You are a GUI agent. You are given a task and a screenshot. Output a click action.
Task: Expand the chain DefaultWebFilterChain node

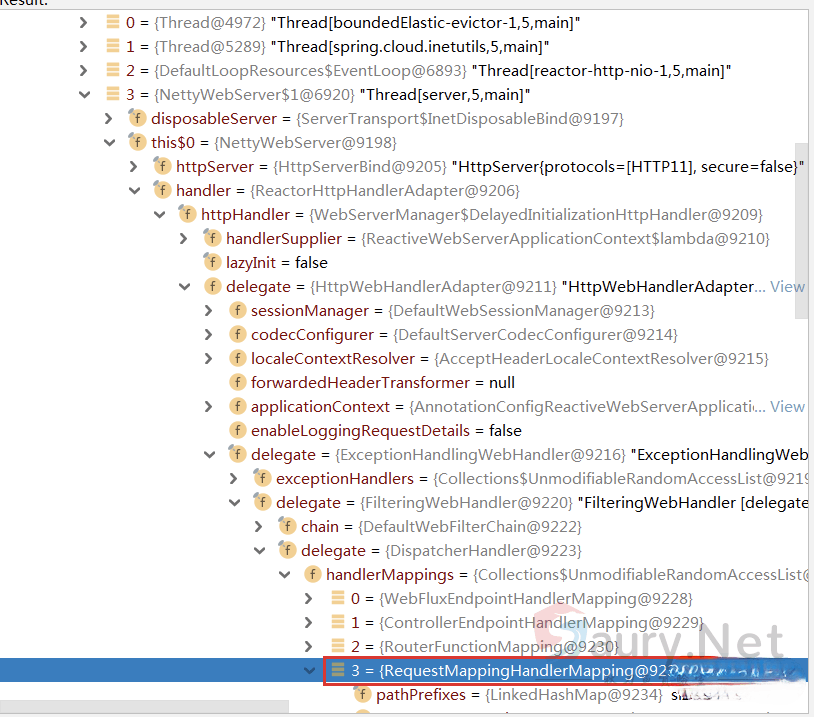[x=259, y=527]
